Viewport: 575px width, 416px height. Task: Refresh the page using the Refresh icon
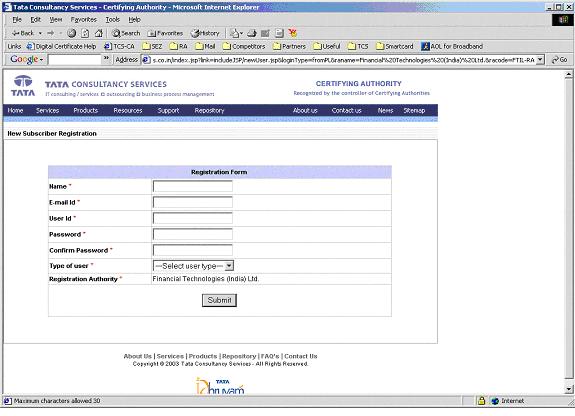tap(85, 33)
